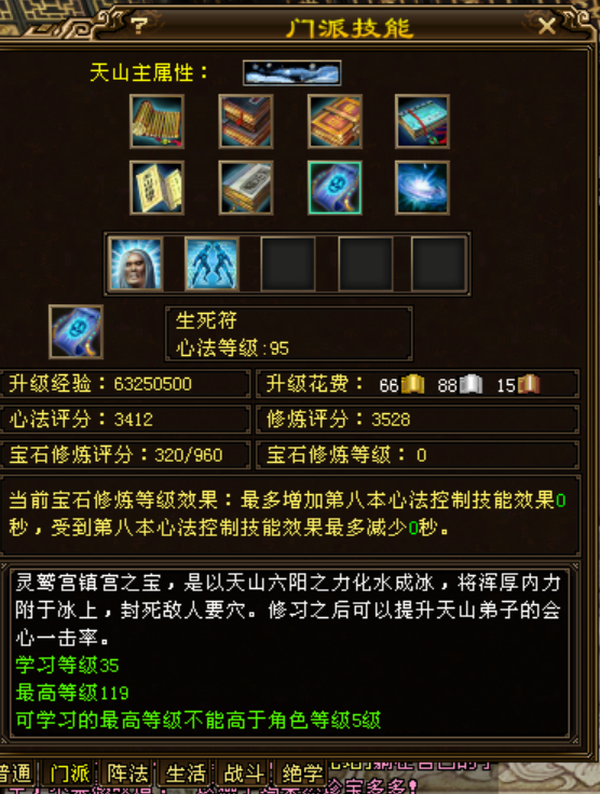The image size is (600, 794).
Task: Click the 天山主属性 snow mountain banner
Action: (292, 73)
